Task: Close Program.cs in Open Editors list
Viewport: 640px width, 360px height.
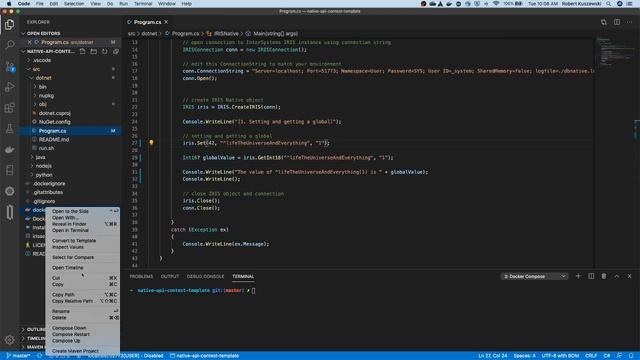Action: pyautogui.click(x=29, y=42)
